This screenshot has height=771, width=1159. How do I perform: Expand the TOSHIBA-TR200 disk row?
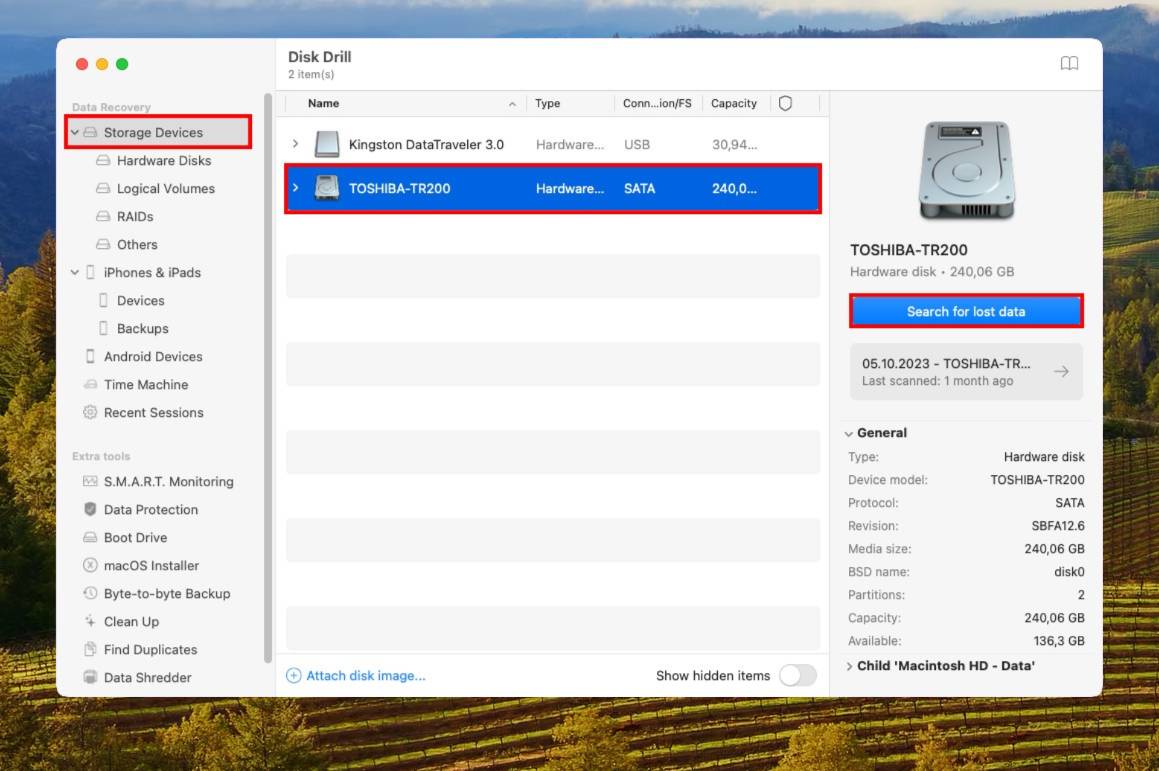click(x=295, y=188)
